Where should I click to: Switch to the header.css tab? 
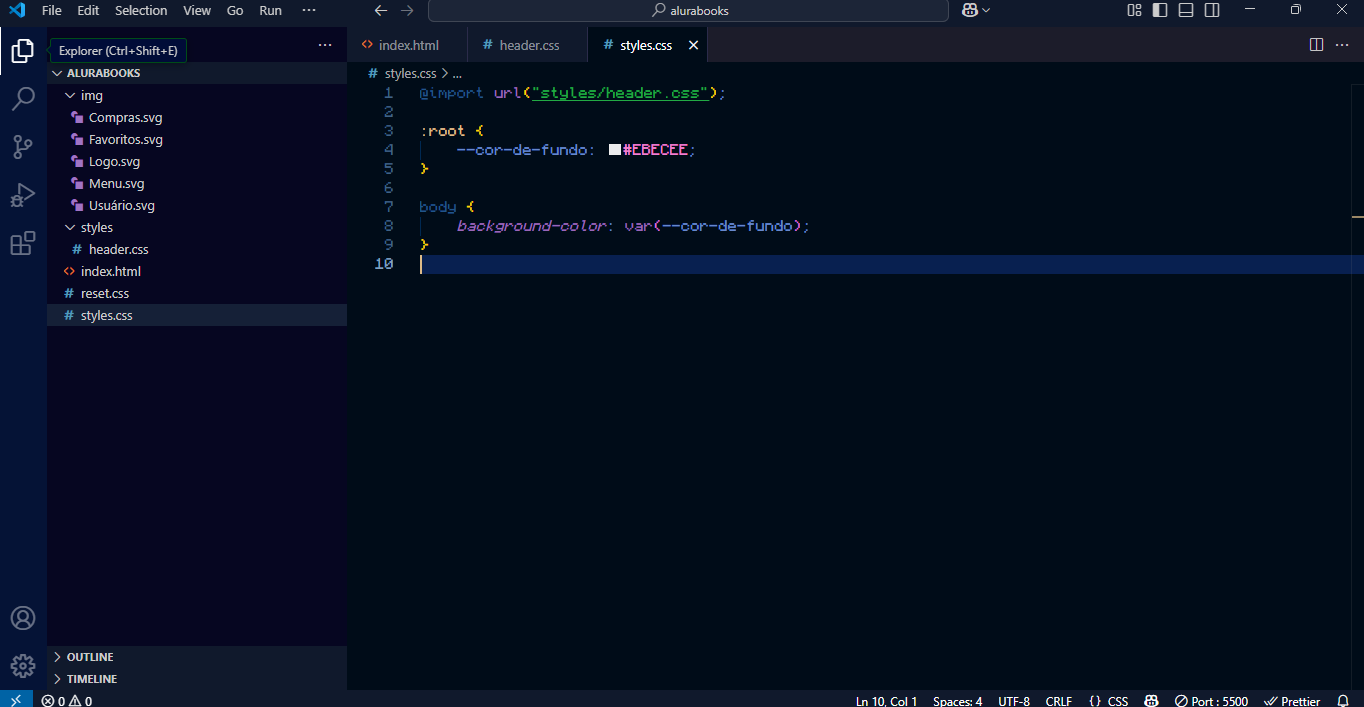[x=528, y=45]
